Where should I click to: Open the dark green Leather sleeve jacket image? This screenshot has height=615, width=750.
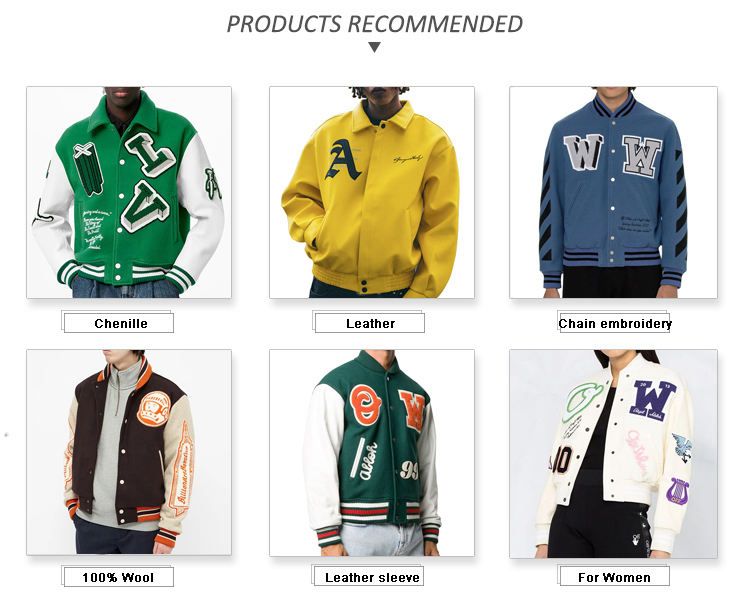point(372,453)
